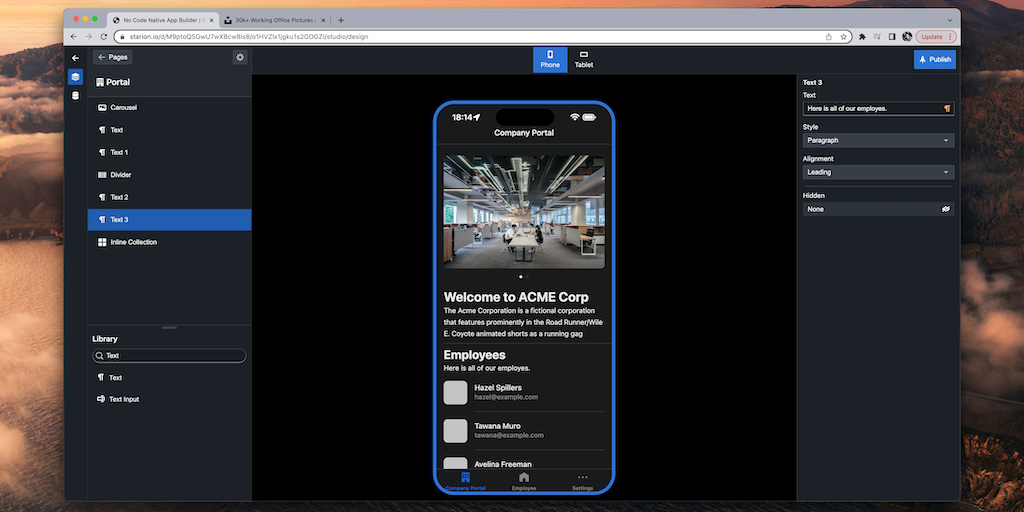
Task: Click the browser forward button
Action: point(89,37)
